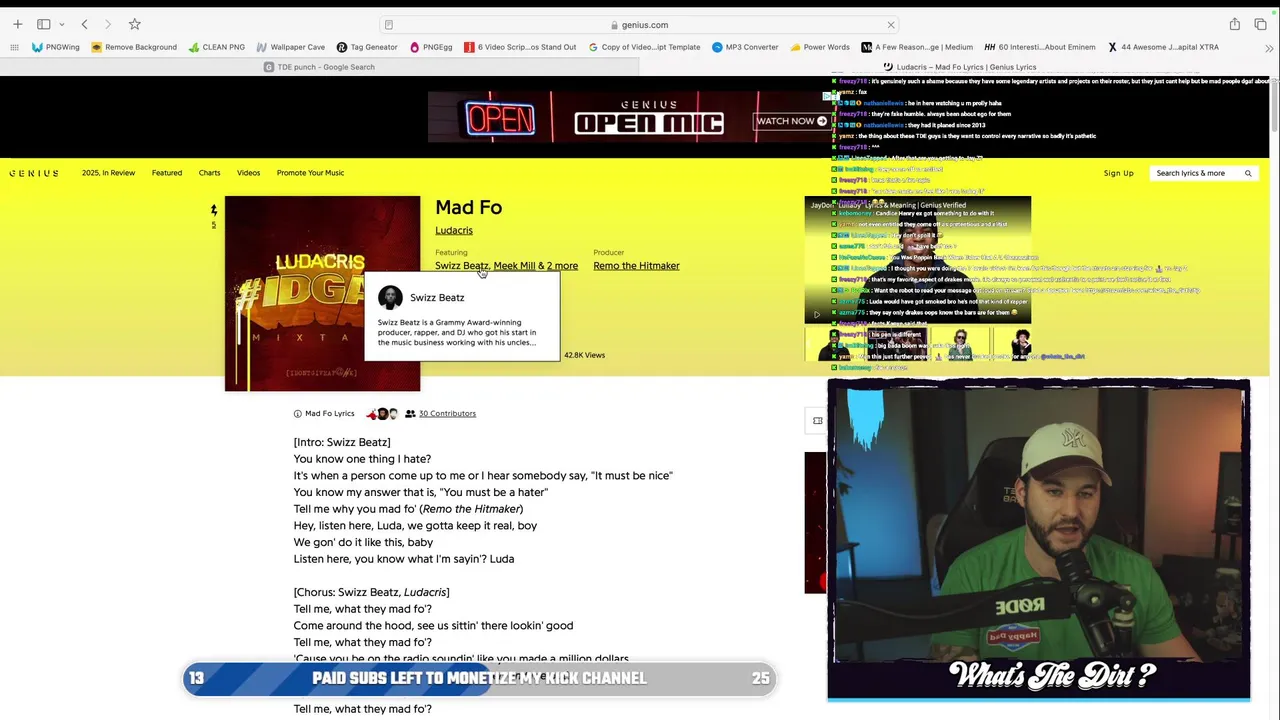Click Watch Now on Open Mic ad
1280x720 pixels.
point(792,121)
